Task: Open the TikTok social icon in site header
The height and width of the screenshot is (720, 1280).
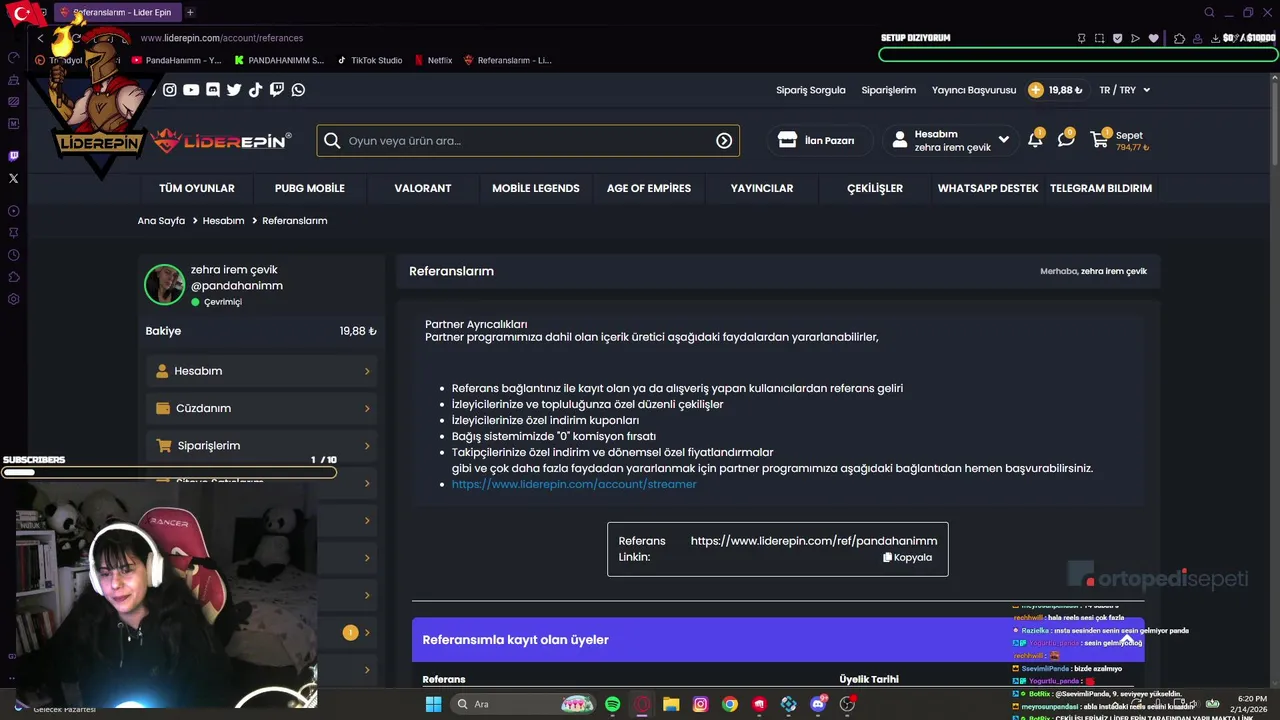Action: pyautogui.click(x=255, y=90)
